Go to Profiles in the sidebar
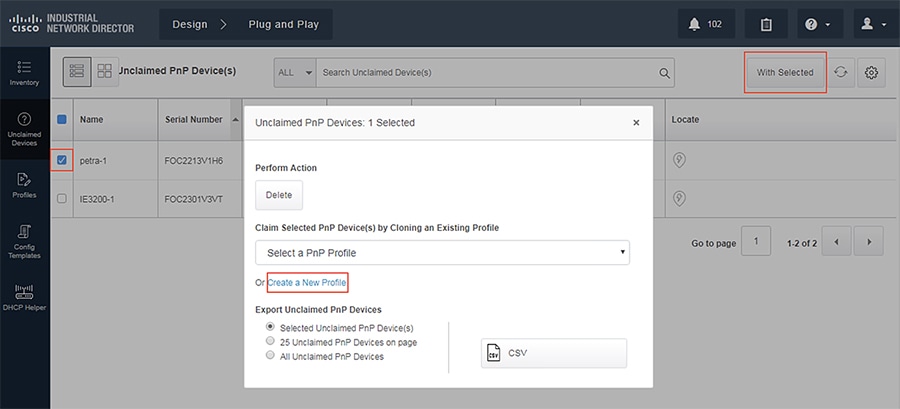This screenshot has height=409, width=900. tap(24, 185)
